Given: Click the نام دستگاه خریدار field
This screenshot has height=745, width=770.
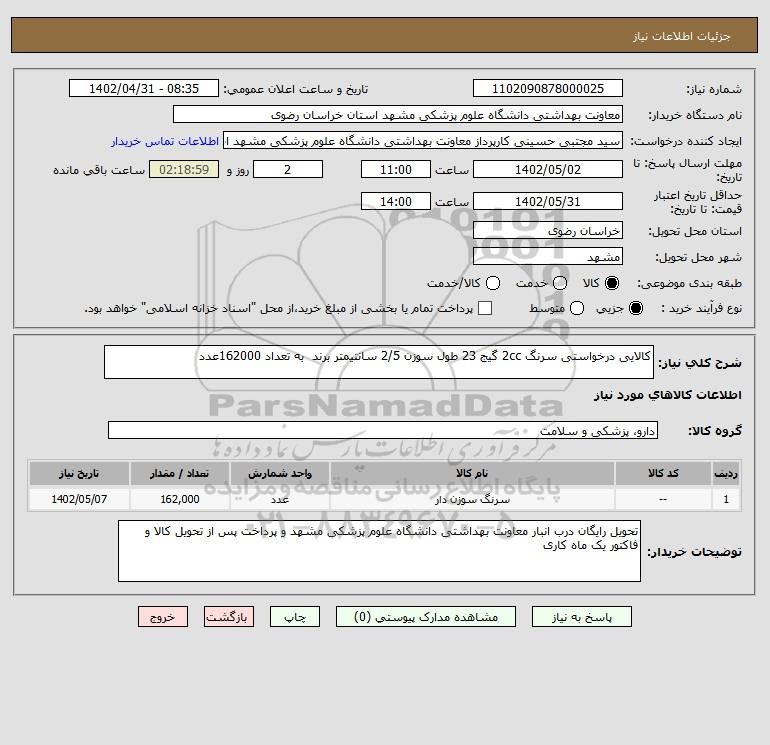Looking at the screenshot, I should 398,114.
